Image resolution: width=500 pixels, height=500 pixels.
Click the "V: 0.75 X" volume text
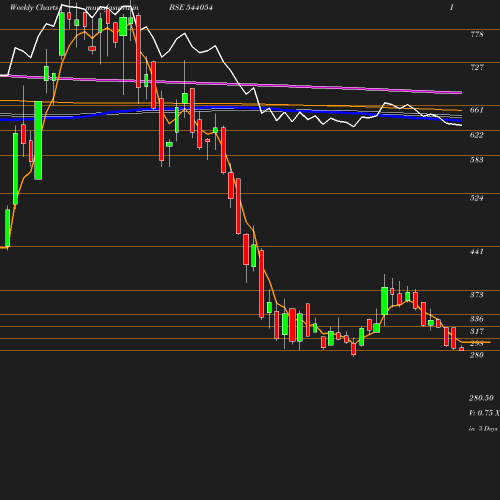(x=484, y=413)
